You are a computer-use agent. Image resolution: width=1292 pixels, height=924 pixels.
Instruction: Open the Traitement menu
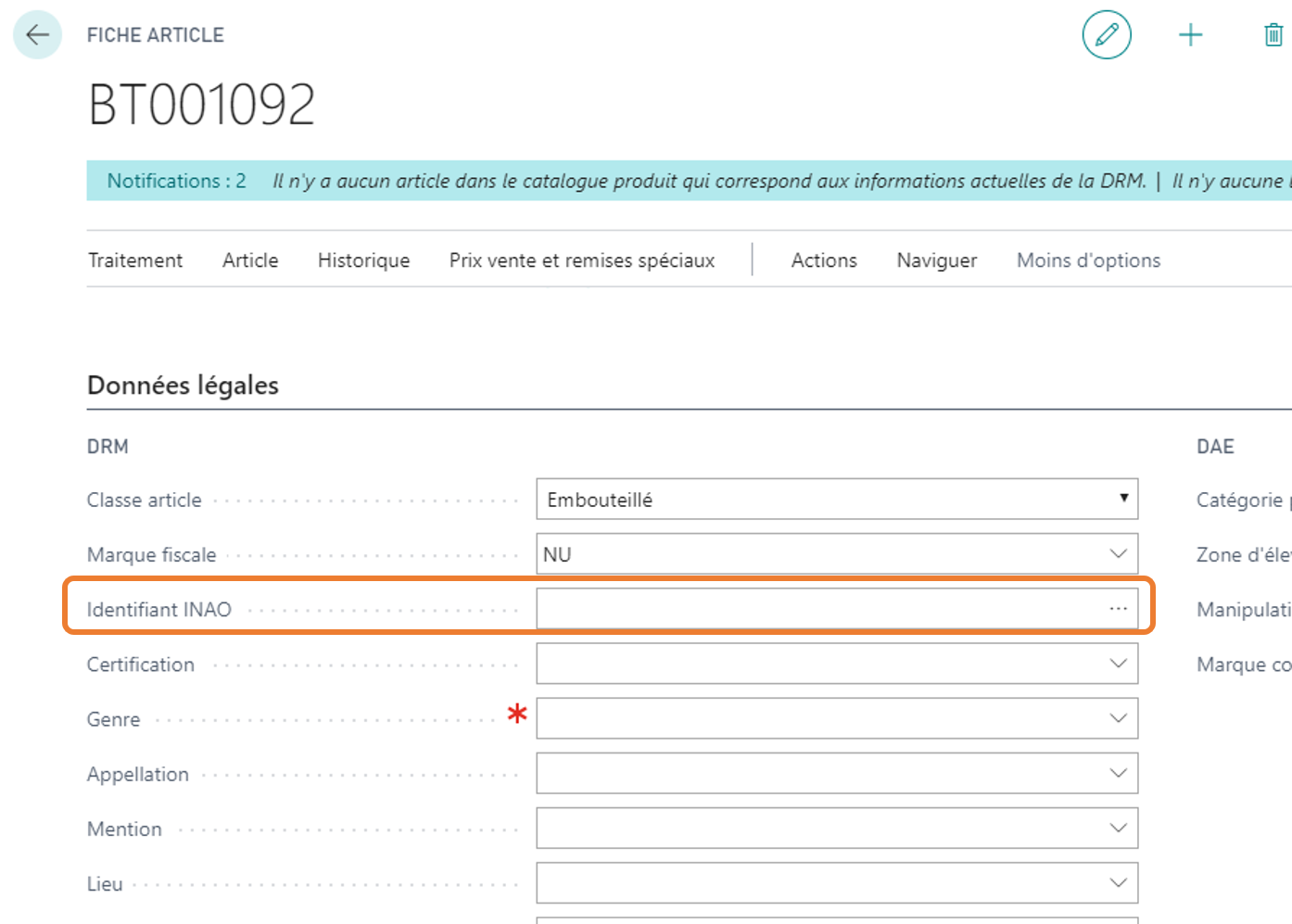pyautogui.click(x=135, y=260)
